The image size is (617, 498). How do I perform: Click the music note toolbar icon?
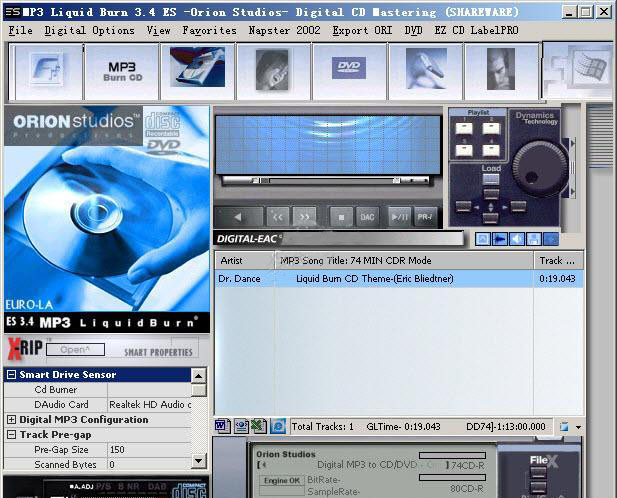(x=45, y=71)
